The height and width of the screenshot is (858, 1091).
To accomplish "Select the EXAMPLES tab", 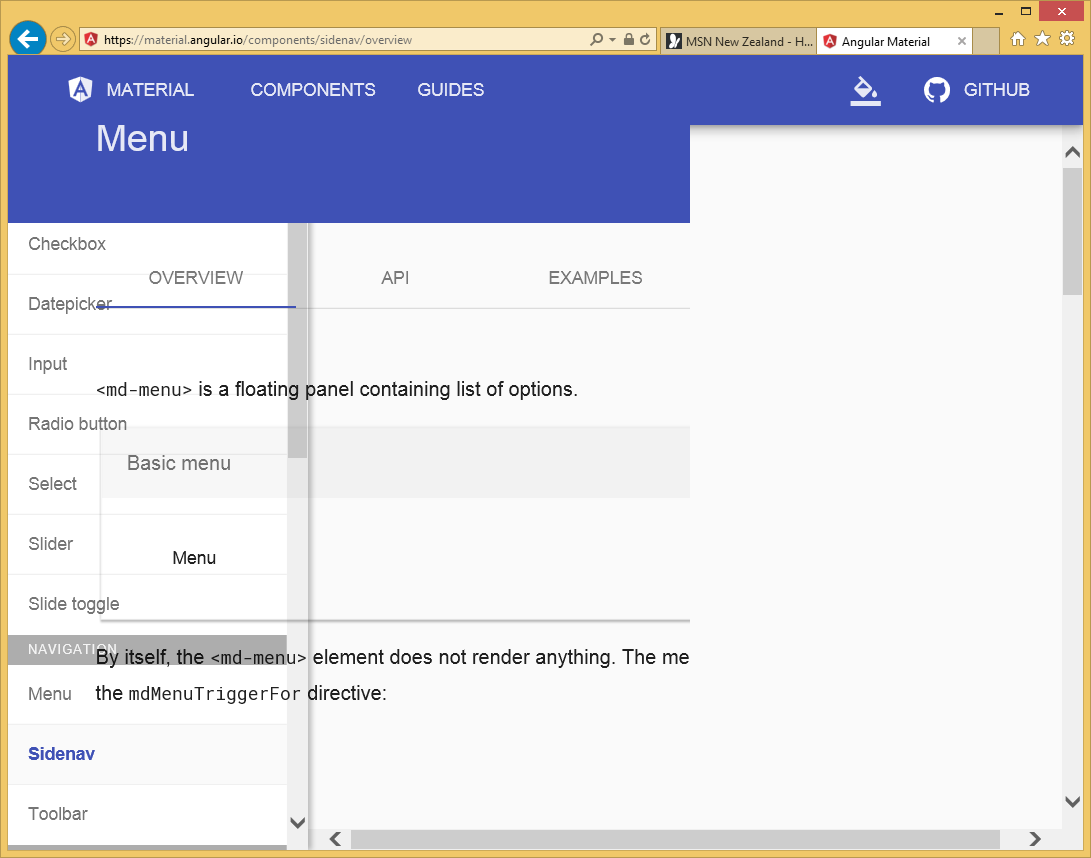I will pos(595,278).
